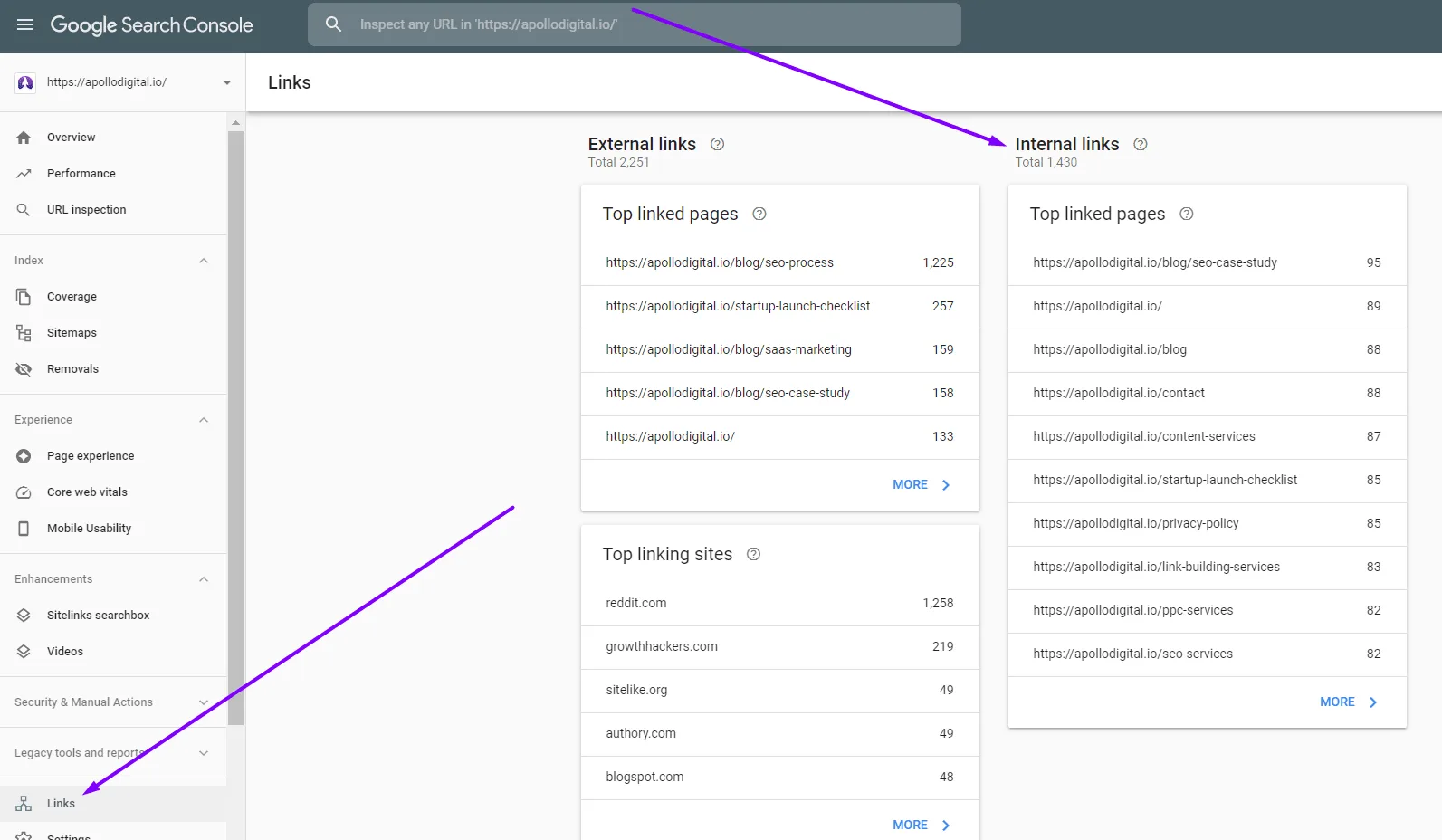Click the Coverage pages icon
Image resolution: width=1442 pixels, height=840 pixels.
click(x=24, y=297)
